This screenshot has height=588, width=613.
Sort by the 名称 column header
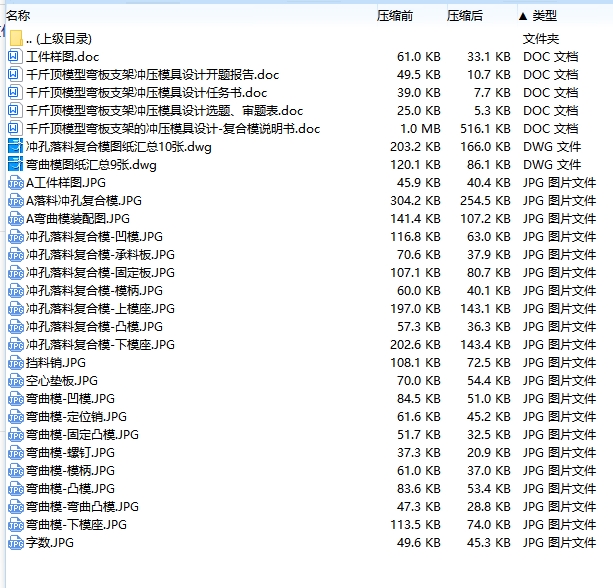coord(18,16)
